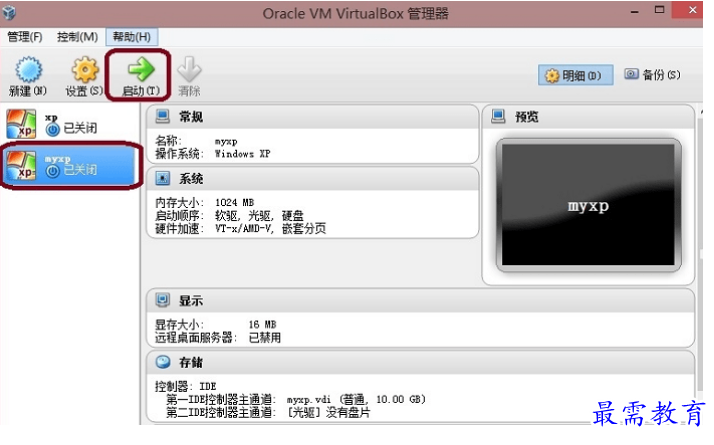The image size is (714, 445).
Task: Click the 预览 section header
Action: click(x=588, y=117)
